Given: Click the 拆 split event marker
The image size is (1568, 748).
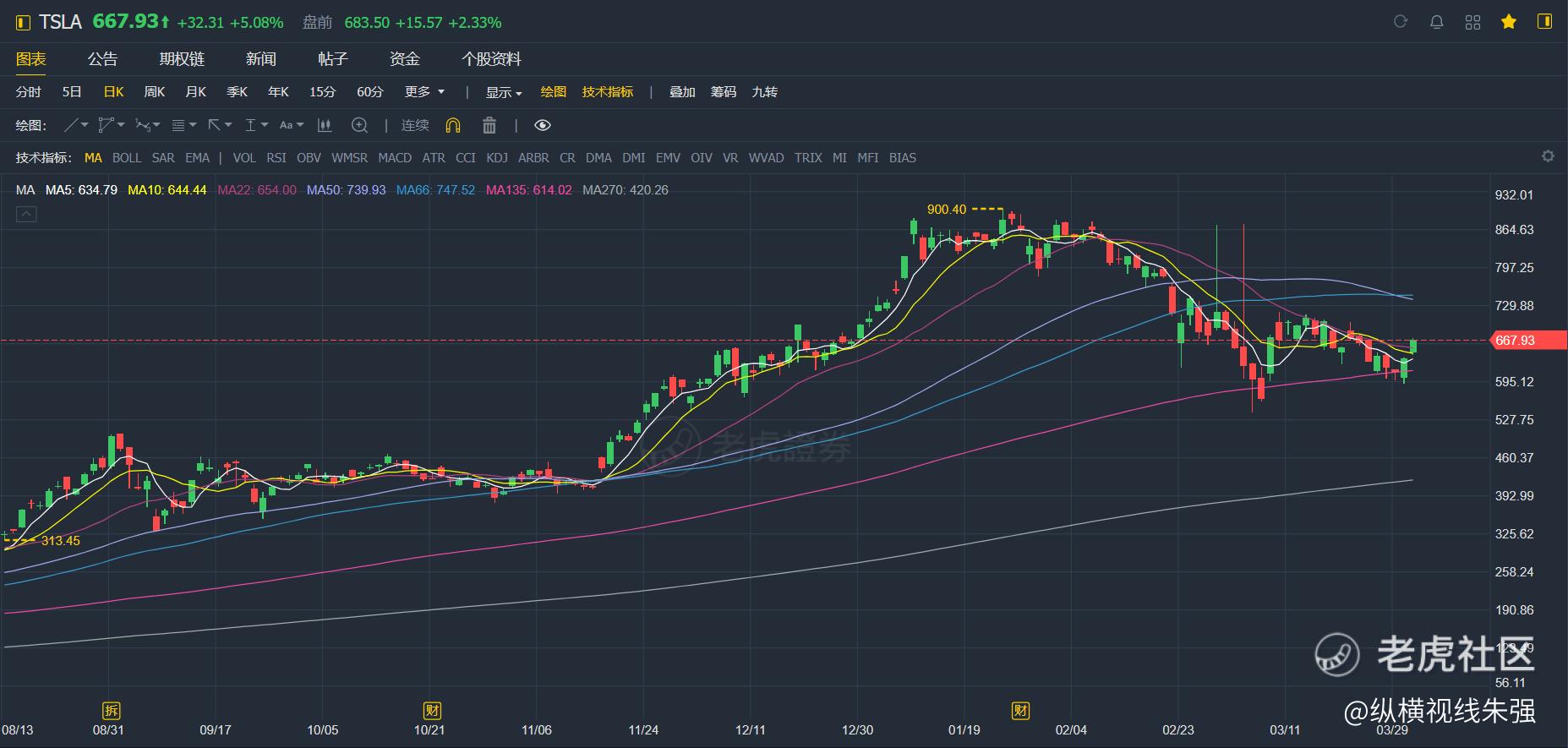Looking at the screenshot, I should tap(111, 711).
